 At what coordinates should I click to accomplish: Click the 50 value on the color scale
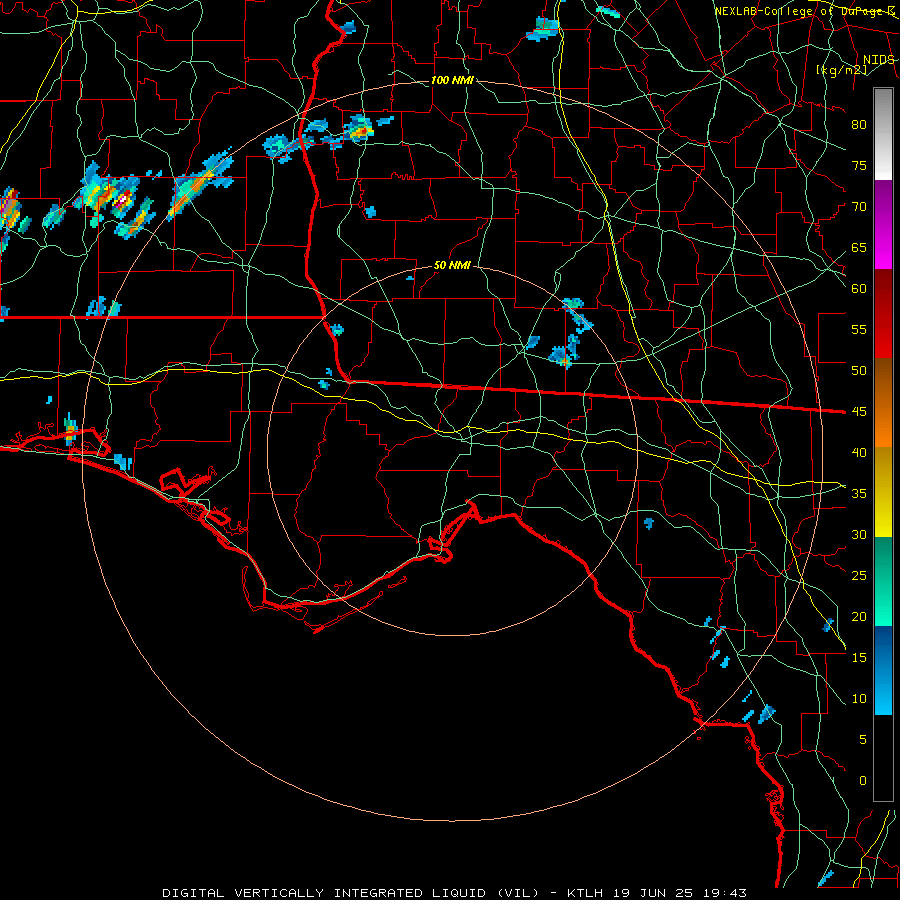[x=859, y=371]
